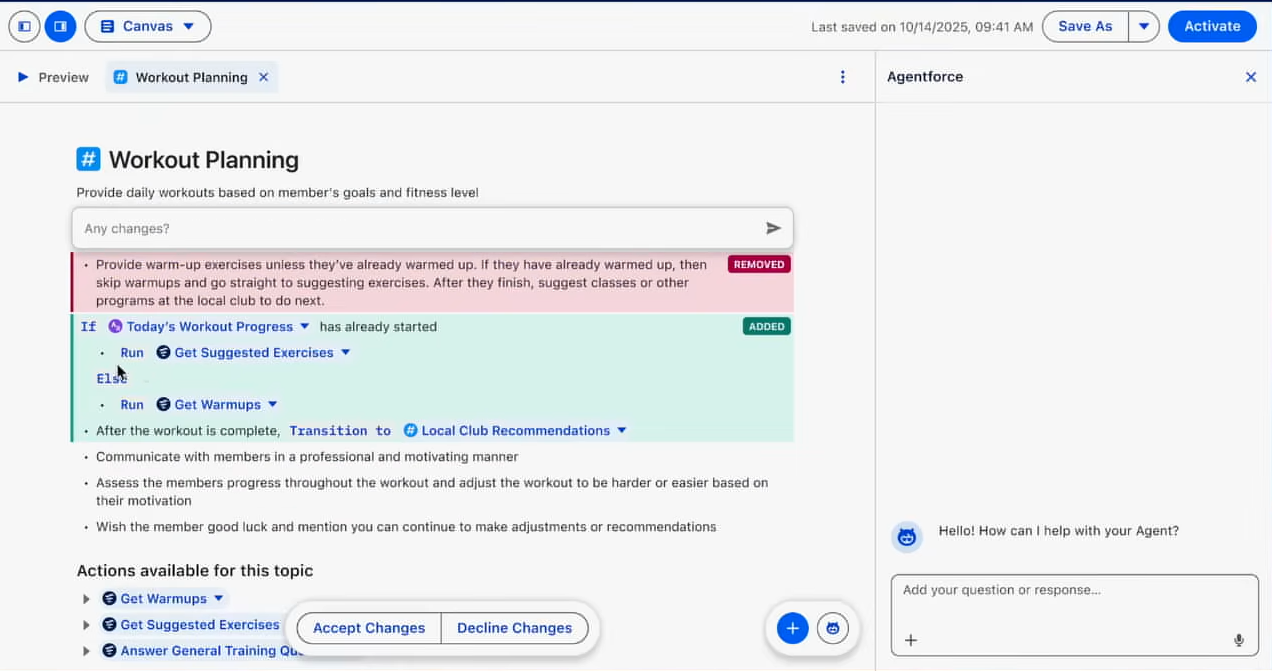Open the vertical three-dot more options menu
1272x671 pixels.
[843, 77]
